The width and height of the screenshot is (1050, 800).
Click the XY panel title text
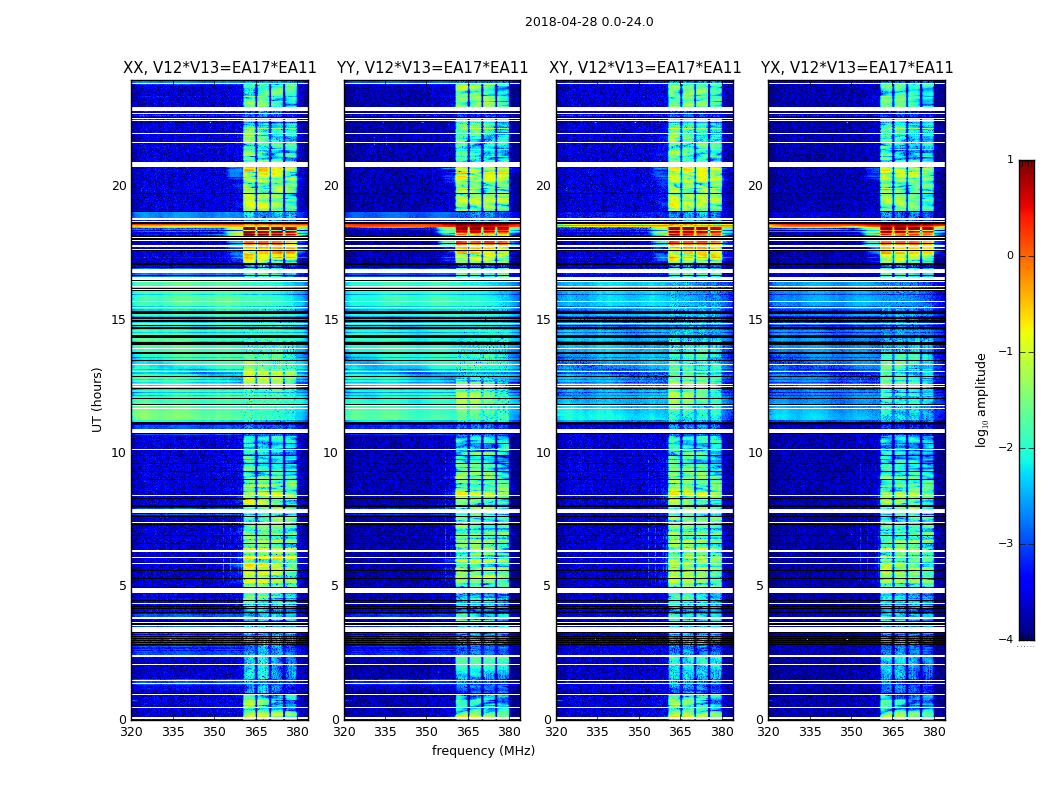tap(645, 68)
